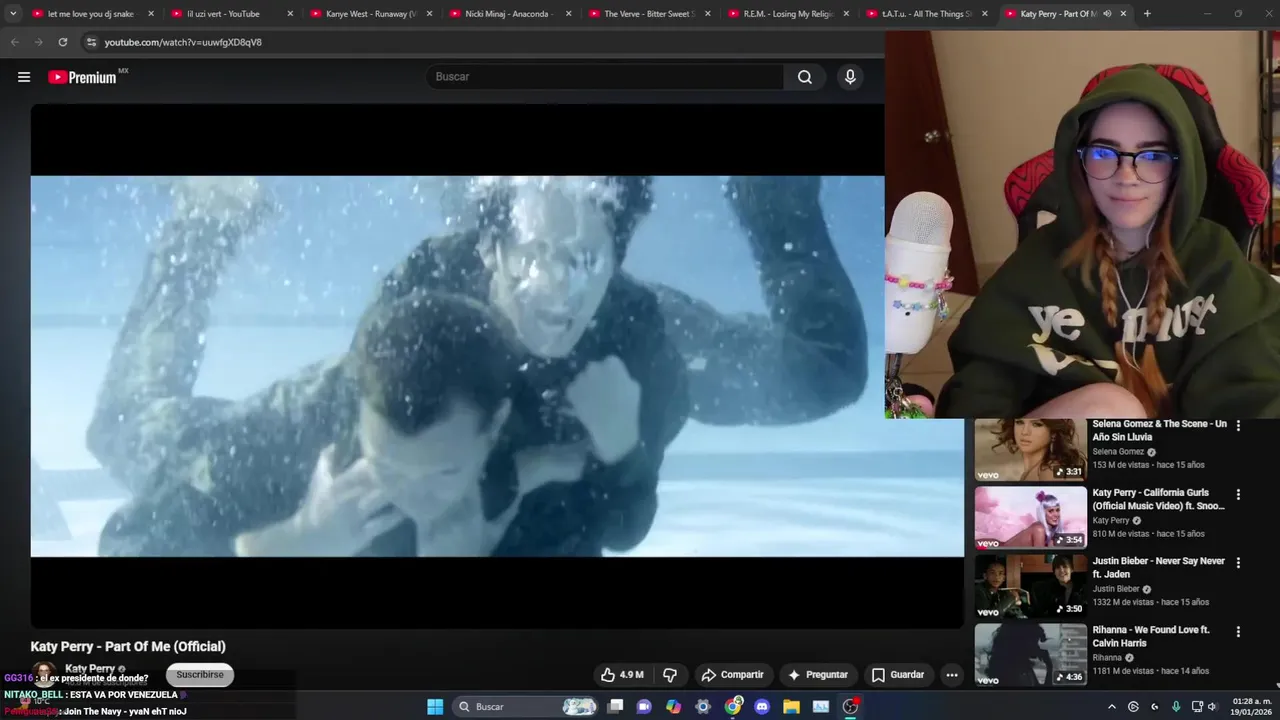Open the YouTube hamburger guide menu
Screen dimensions: 1280x720
click(24, 77)
